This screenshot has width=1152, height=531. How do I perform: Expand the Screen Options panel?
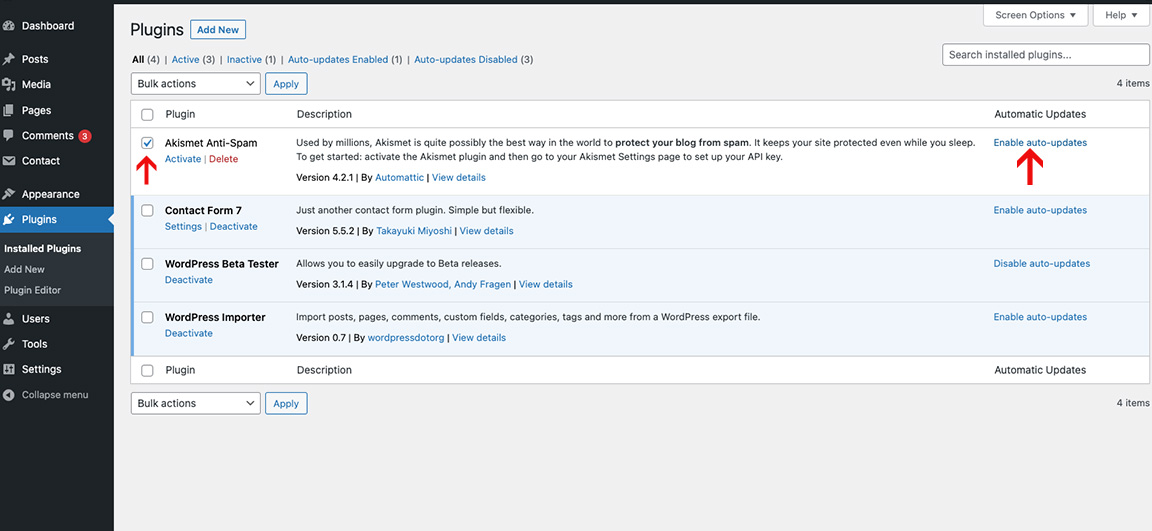pyautogui.click(x=1035, y=15)
